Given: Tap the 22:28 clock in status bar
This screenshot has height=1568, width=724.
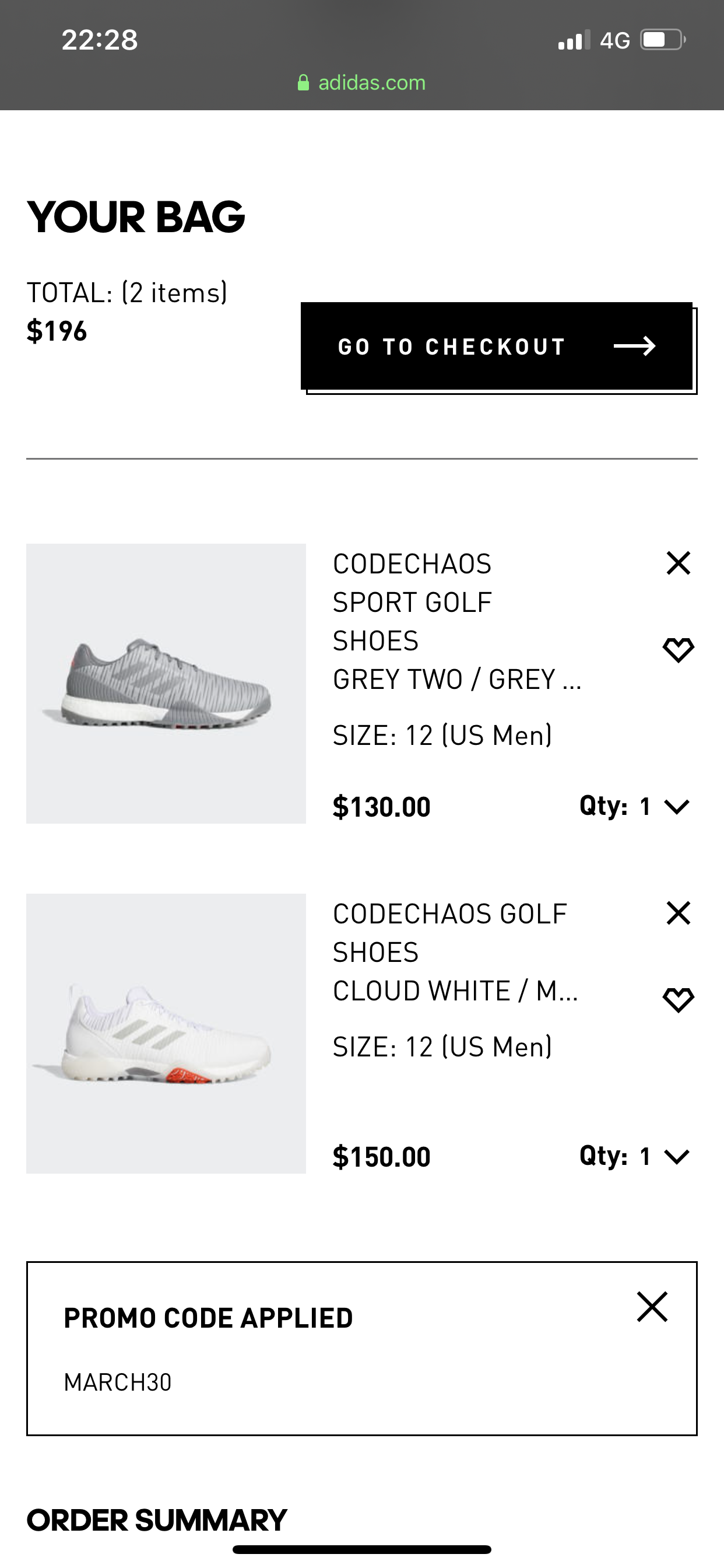Looking at the screenshot, I should point(100,40).
